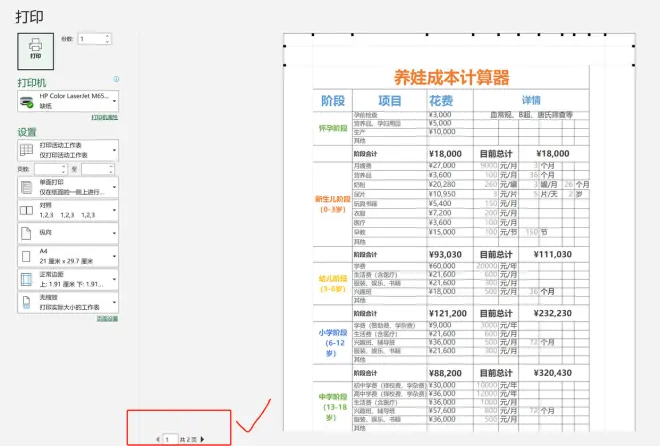Click the ¥15,000 cost cell
660x446 pixels.
click(442, 232)
